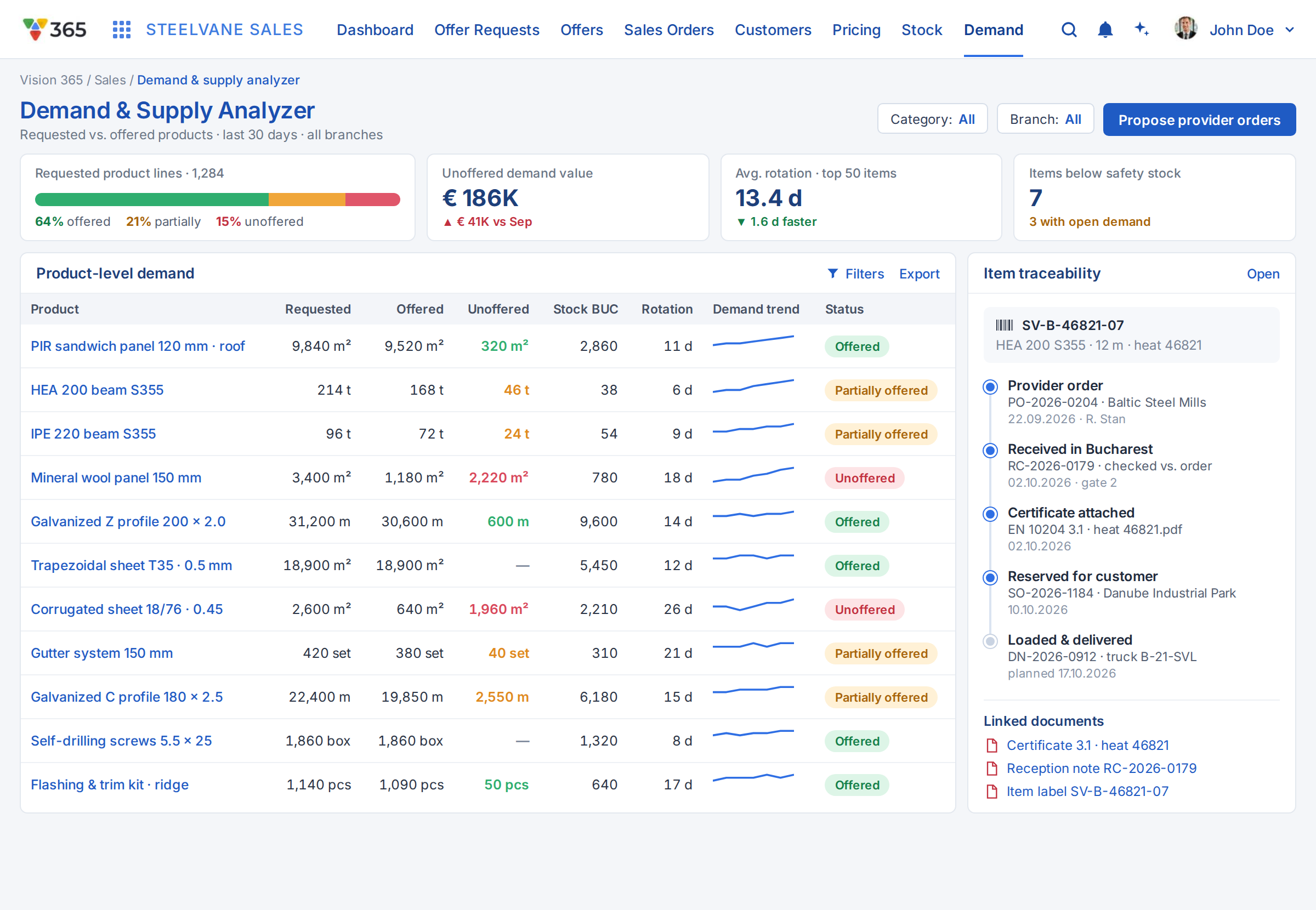Screen dimensions: 1316x910
Task: Click the Unoffered status badge for Corrugated sheet
Action: tap(864, 610)
